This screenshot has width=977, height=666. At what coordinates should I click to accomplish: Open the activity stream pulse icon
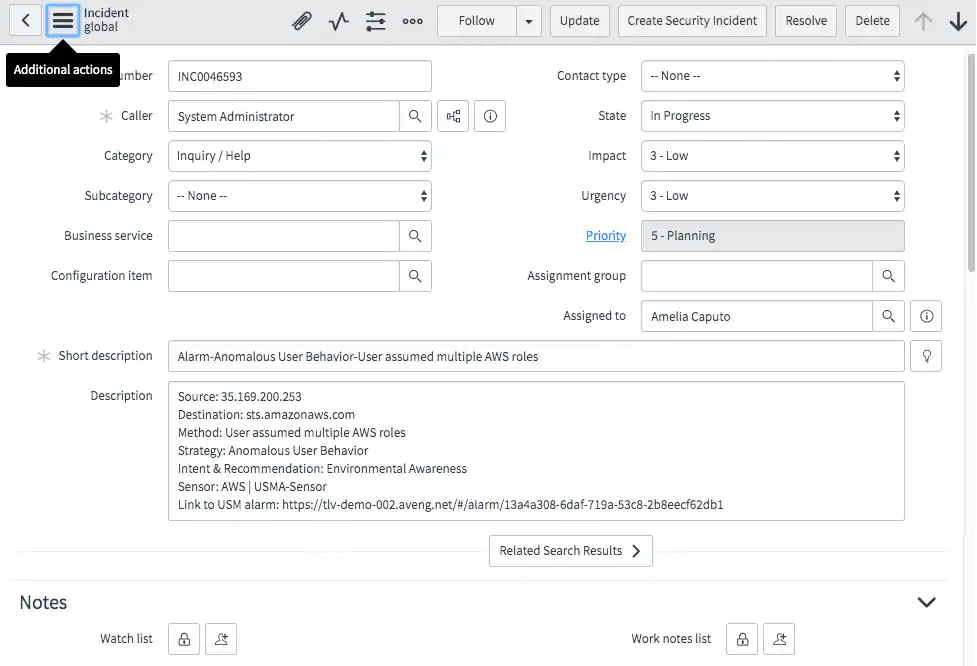[x=339, y=21]
